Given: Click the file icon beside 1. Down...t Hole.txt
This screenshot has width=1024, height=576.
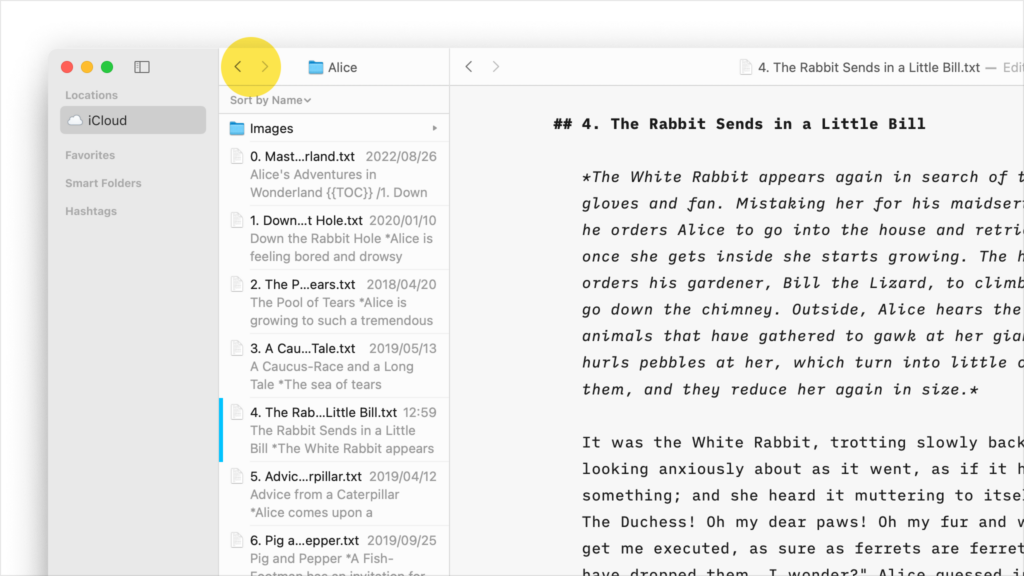Looking at the screenshot, I should (x=236, y=220).
